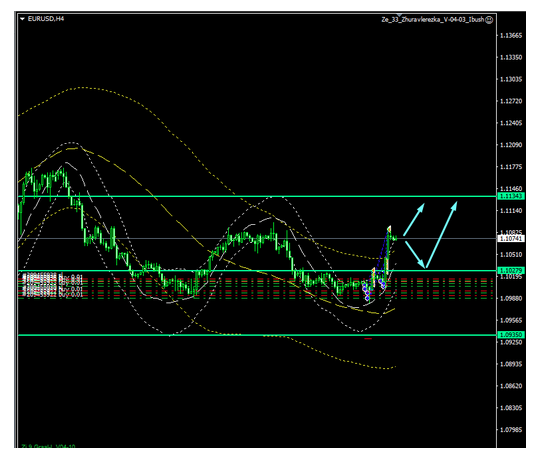Image resolution: width=536 pixels, height=457 pixels.
Task: Click the 1.13035 price scale value
Action: pos(511,79)
